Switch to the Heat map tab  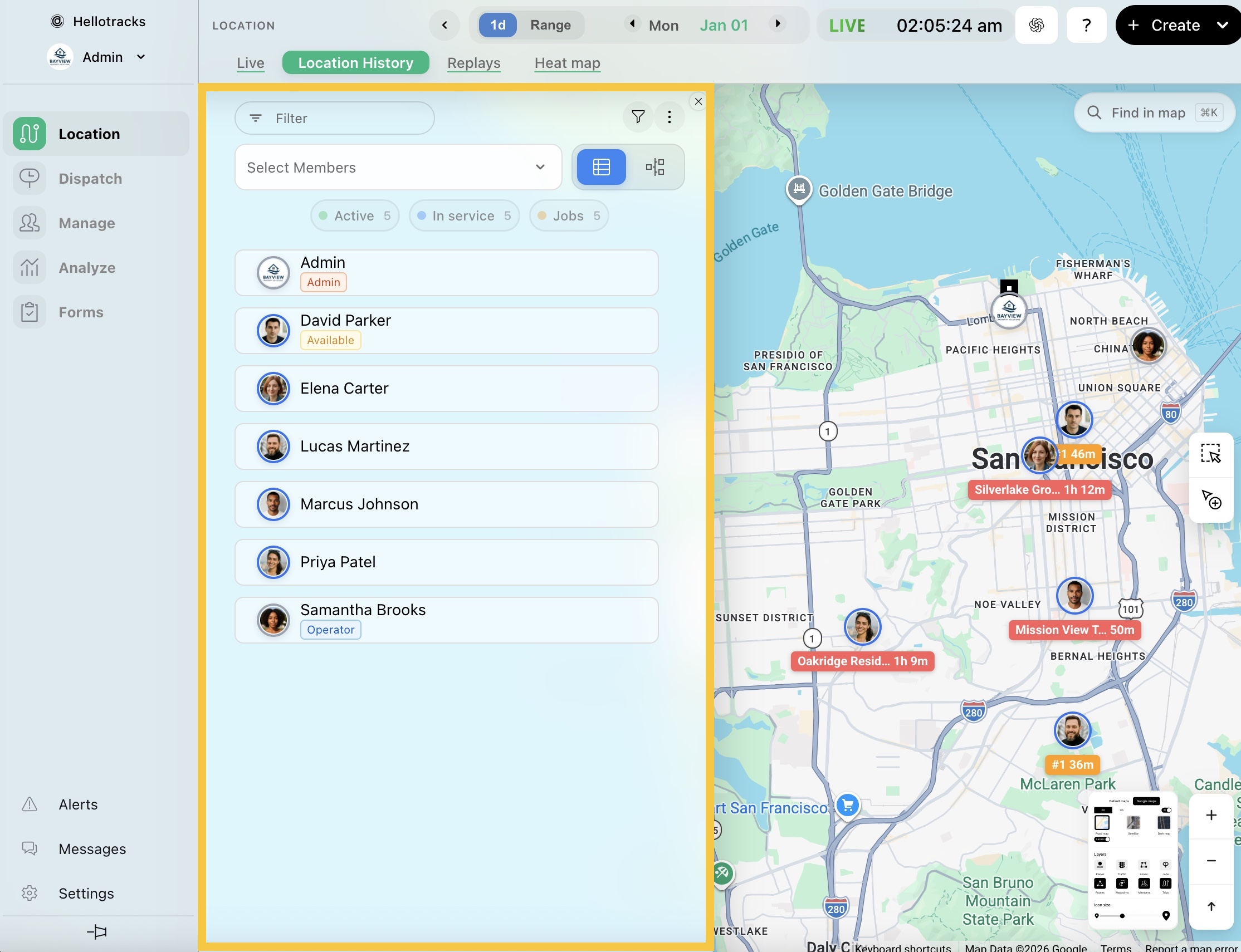click(567, 63)
